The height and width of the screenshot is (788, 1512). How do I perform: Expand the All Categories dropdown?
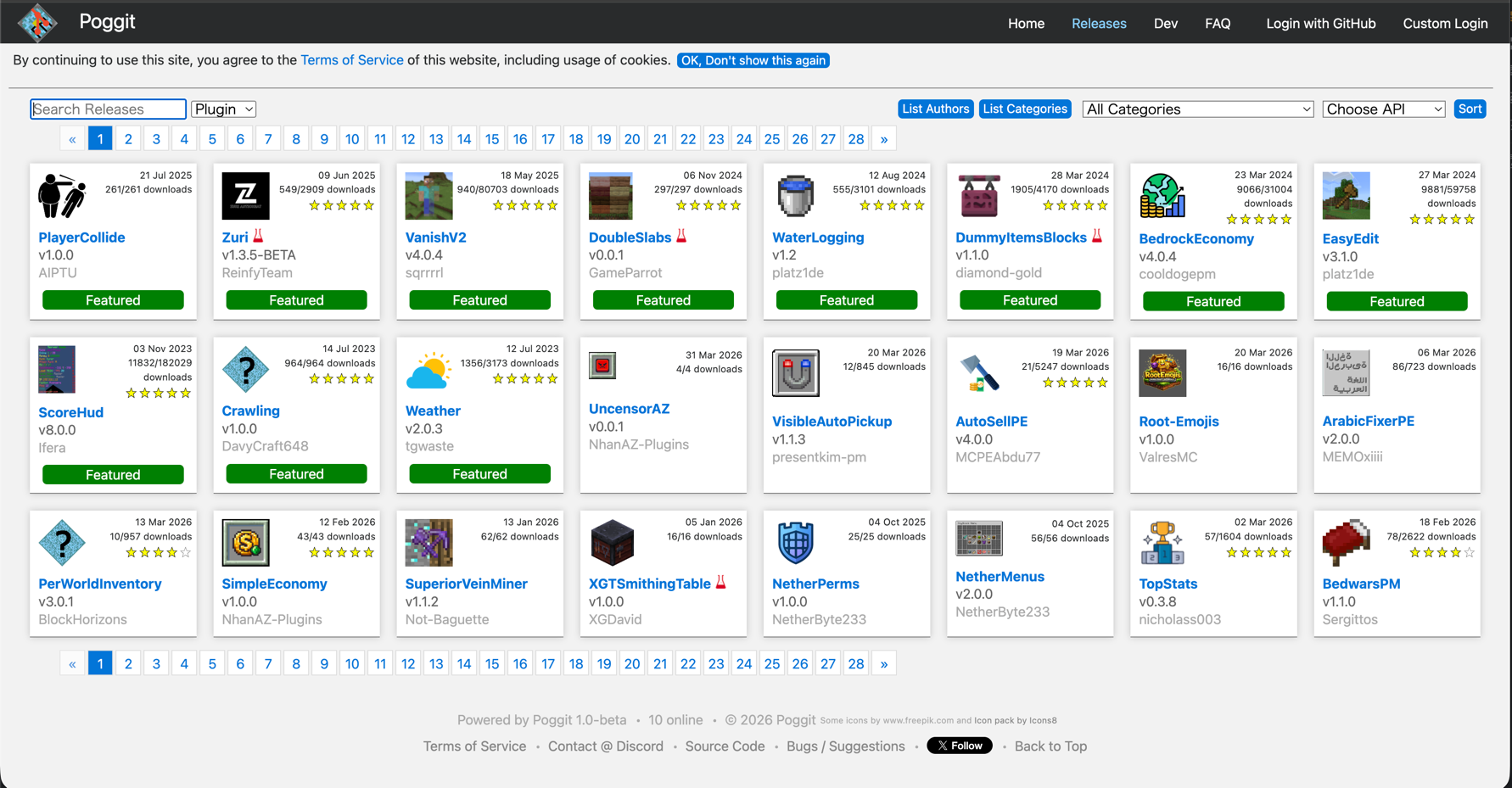click(1197, 109)
